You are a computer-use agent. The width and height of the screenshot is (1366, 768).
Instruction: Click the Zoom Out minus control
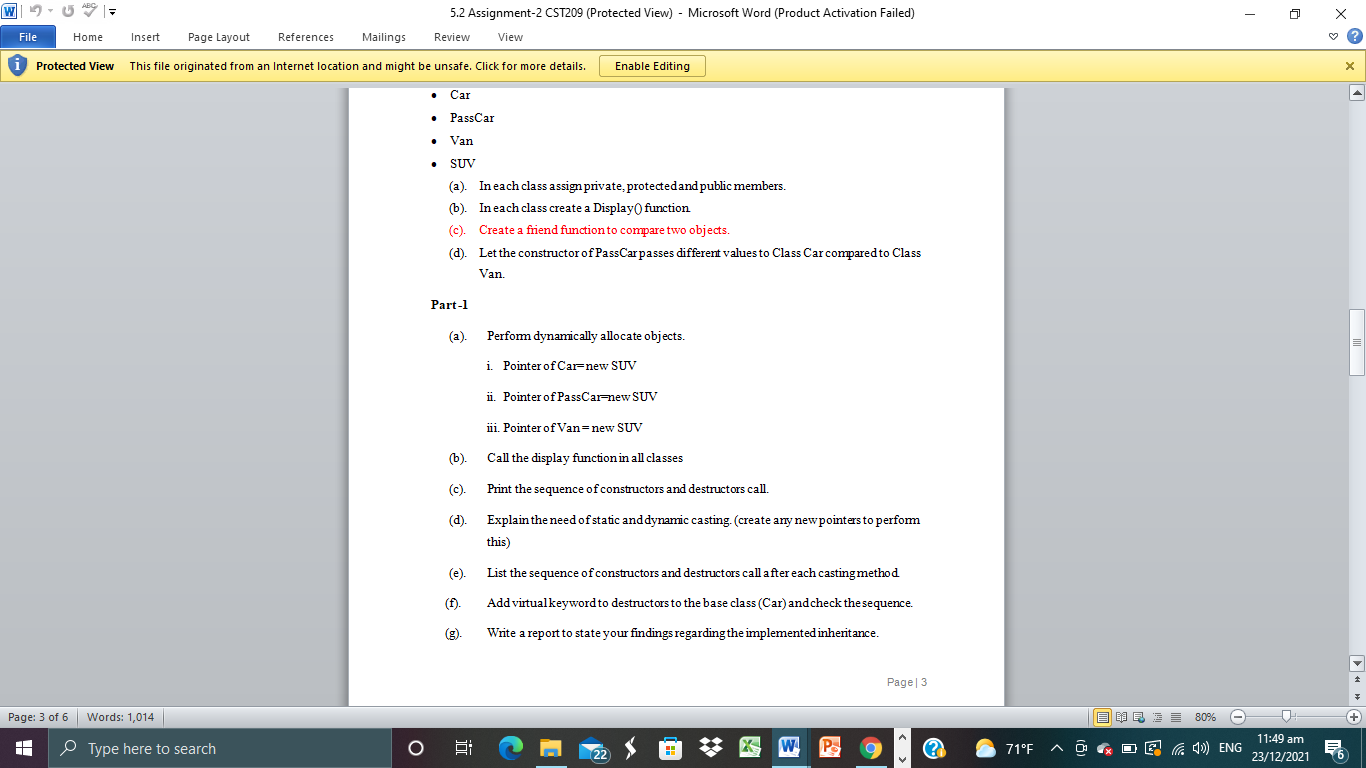click(x=1237, y=716)
